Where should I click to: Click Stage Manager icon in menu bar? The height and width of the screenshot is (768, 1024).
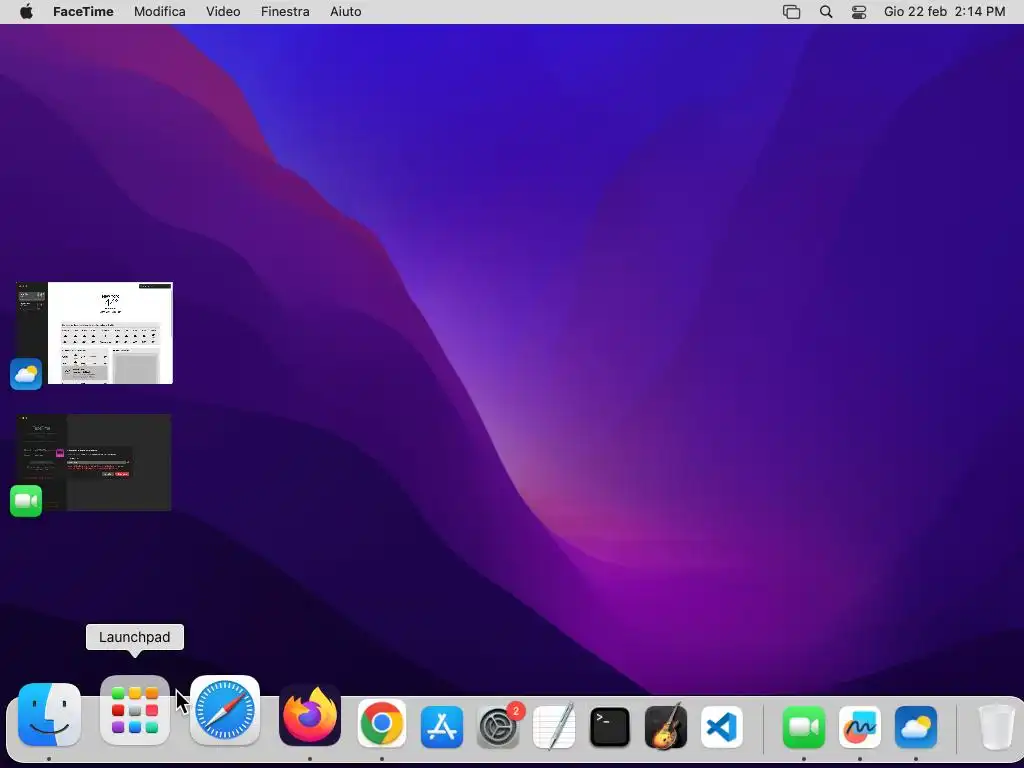[792, 12]
